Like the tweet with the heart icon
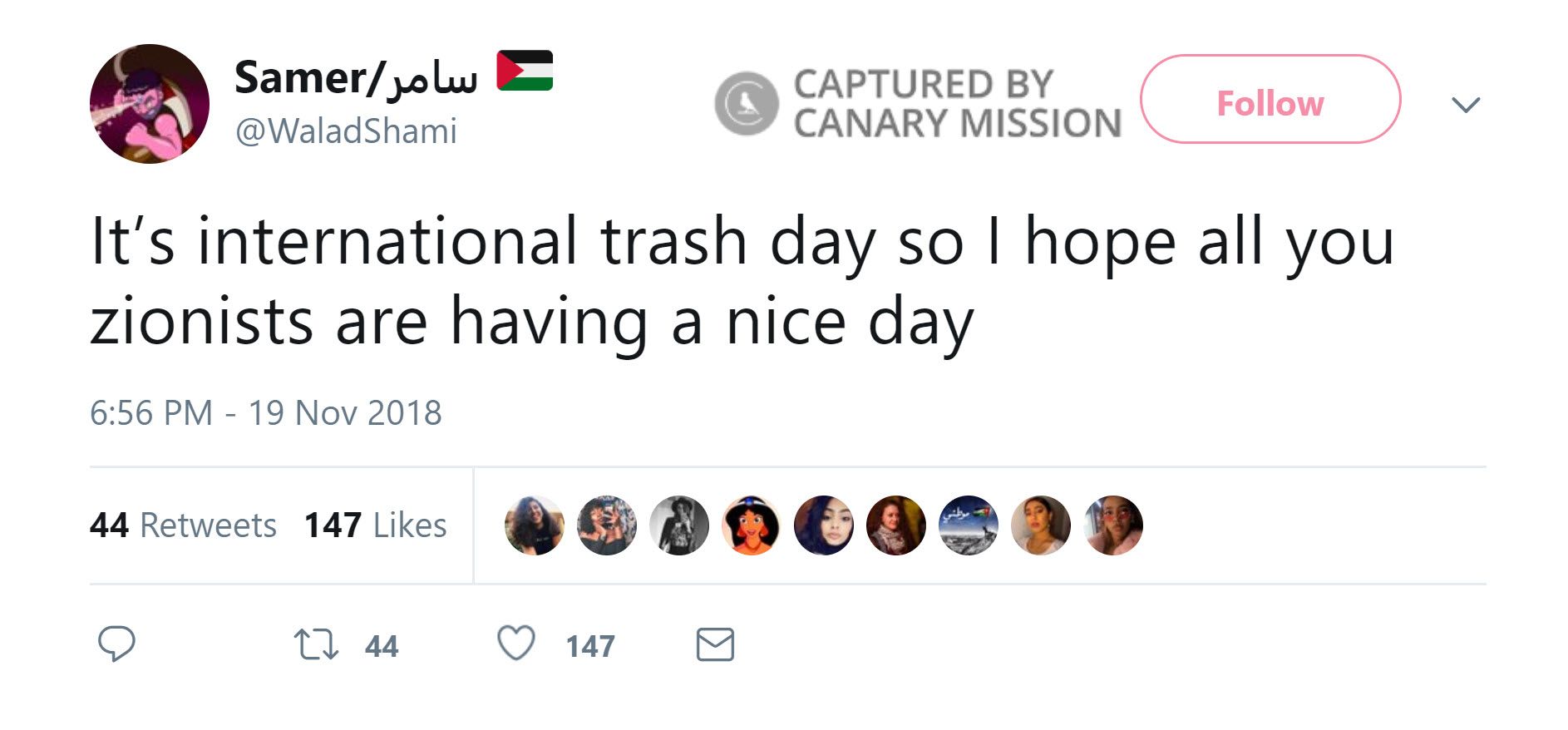This screenshot has height=730, width=1568. point(516,644)
